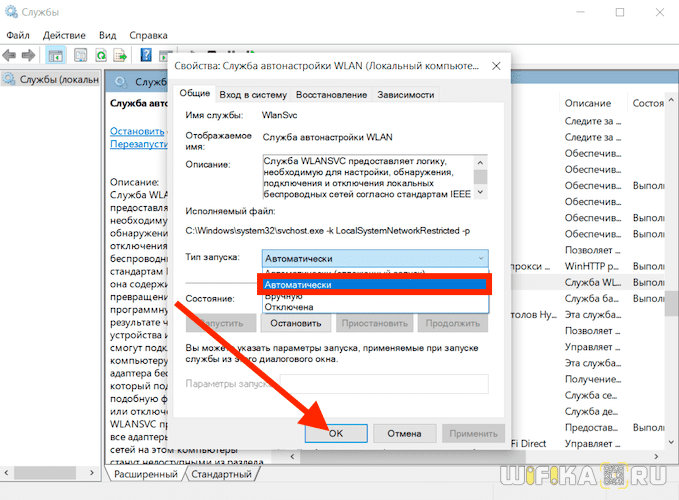The image size is (679, 500).
Task: Open the Вид menu
Action: click(107, 35)
